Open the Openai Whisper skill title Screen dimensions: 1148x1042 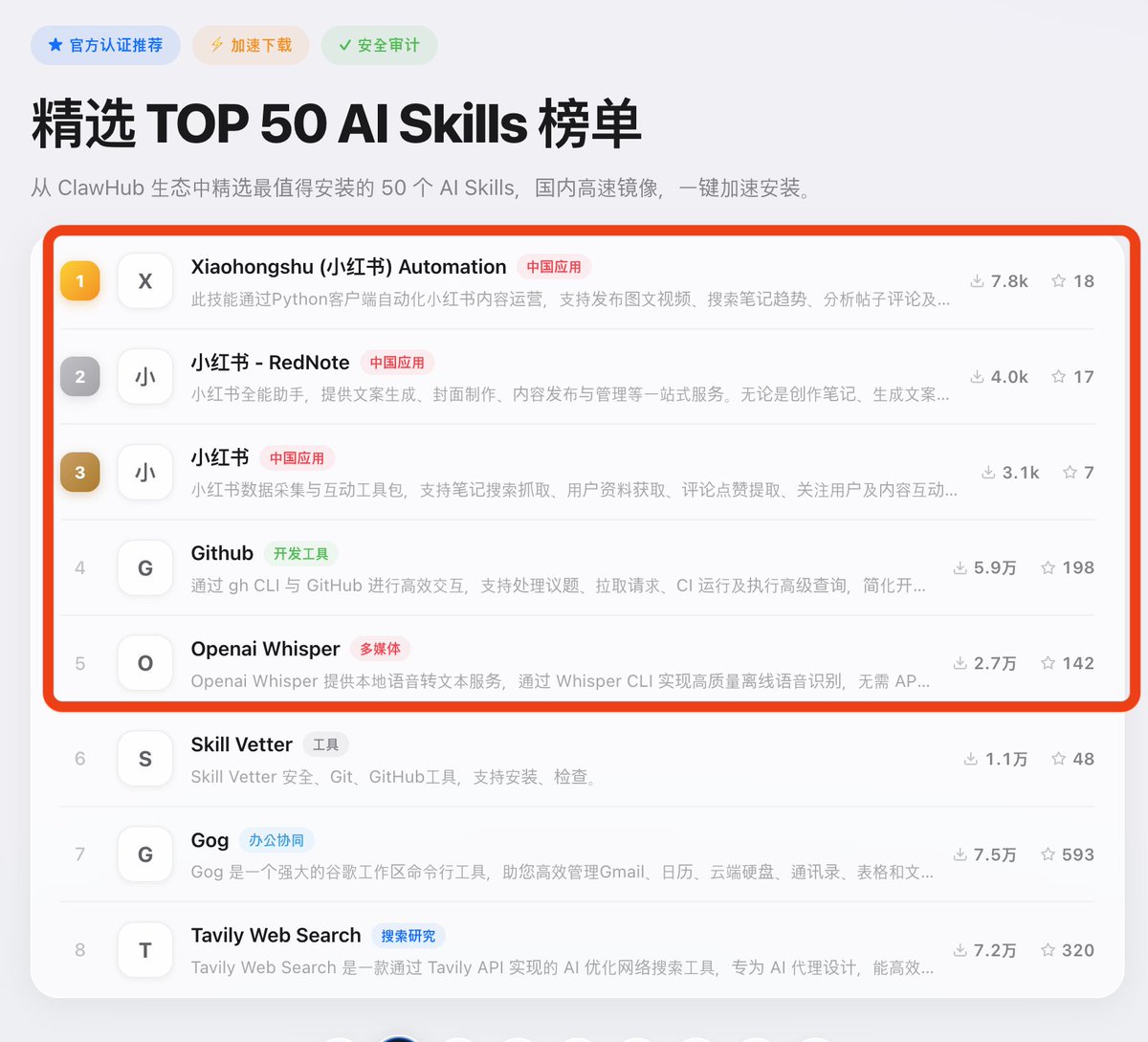[x=265, y=649]
